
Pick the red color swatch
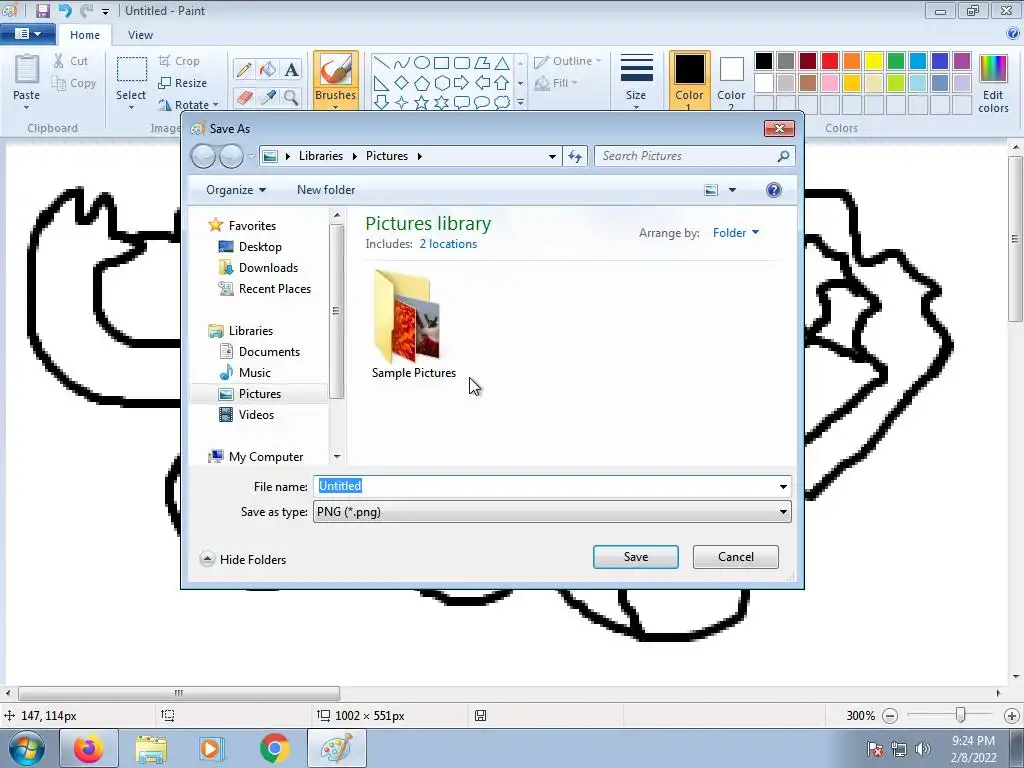click(x=830, y=61)
